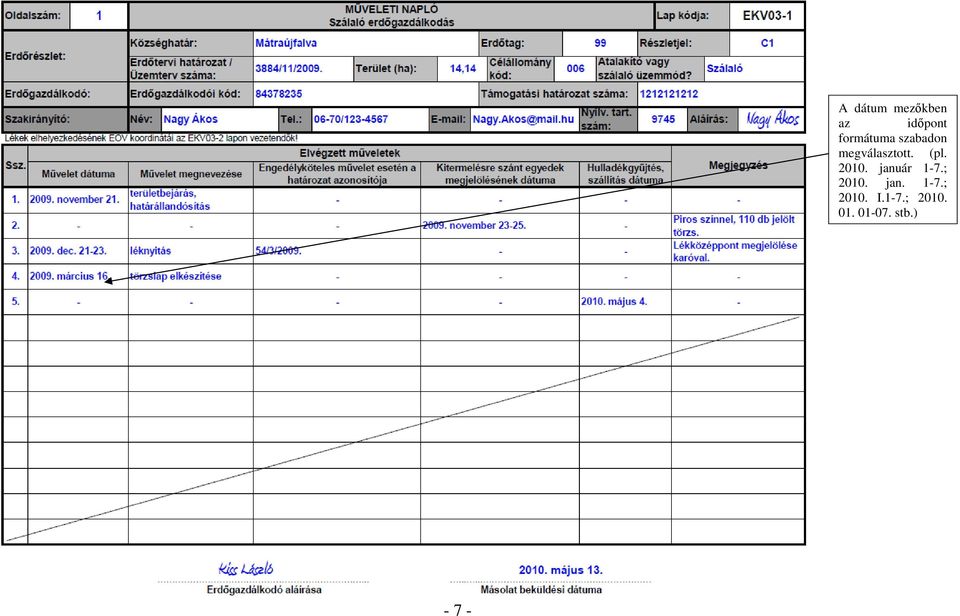Click the Erdőgazdálkodó aláírása label
Image resolution: width=960 pixels, height=616 pixels.
264,590
